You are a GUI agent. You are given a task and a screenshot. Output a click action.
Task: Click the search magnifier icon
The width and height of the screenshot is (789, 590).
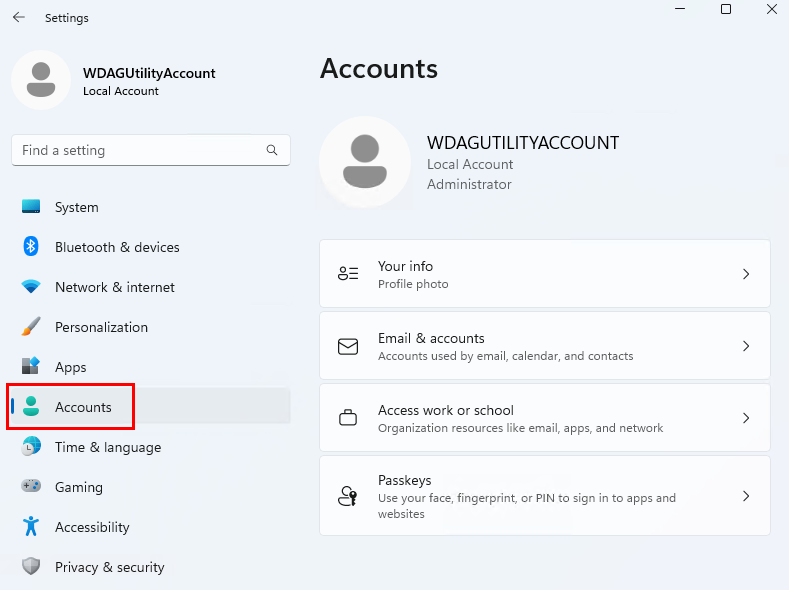(272, 150)
